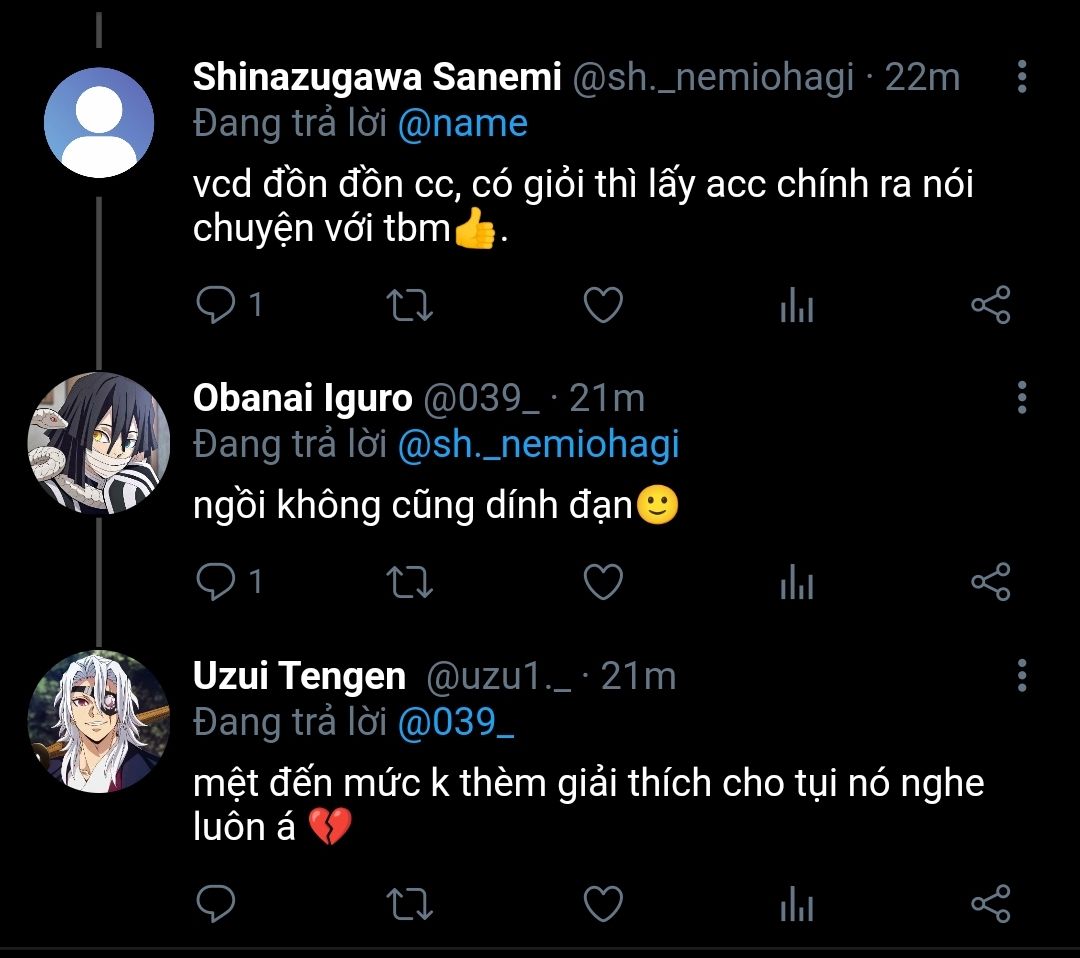Open more options for Shinazugawa Sanemi's tweet

[x=1021, y=77]
